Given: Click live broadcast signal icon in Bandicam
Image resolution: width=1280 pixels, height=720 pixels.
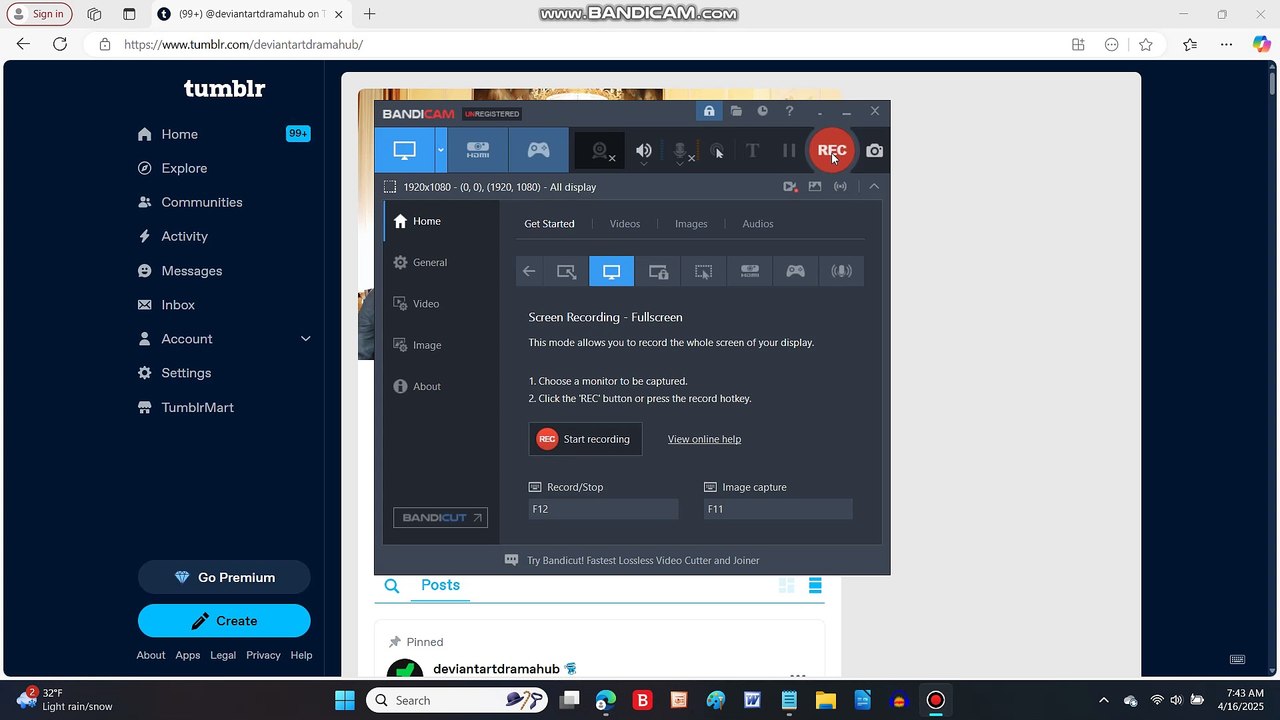Looking at the screenshot, I should pos(840,186).
